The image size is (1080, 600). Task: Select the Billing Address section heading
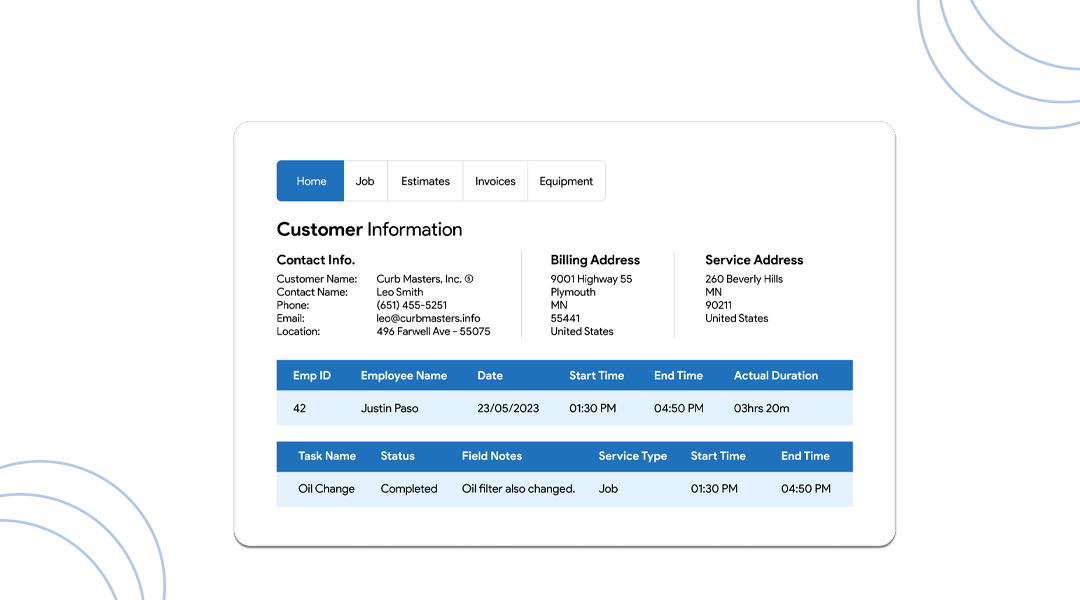(594, 259)
